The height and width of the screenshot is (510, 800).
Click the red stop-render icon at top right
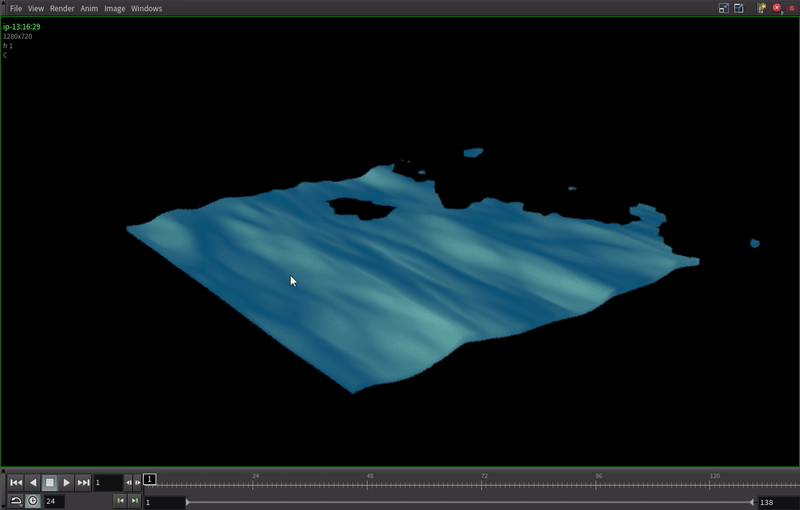tap(777, 8)
